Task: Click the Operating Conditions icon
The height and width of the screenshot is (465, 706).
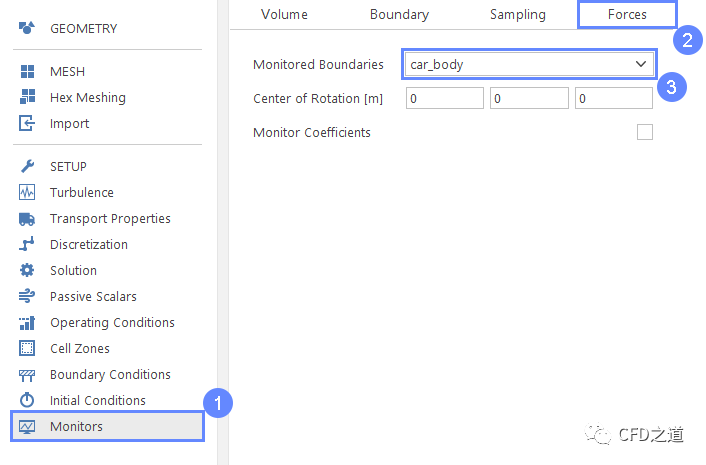Action: (27, 323)
